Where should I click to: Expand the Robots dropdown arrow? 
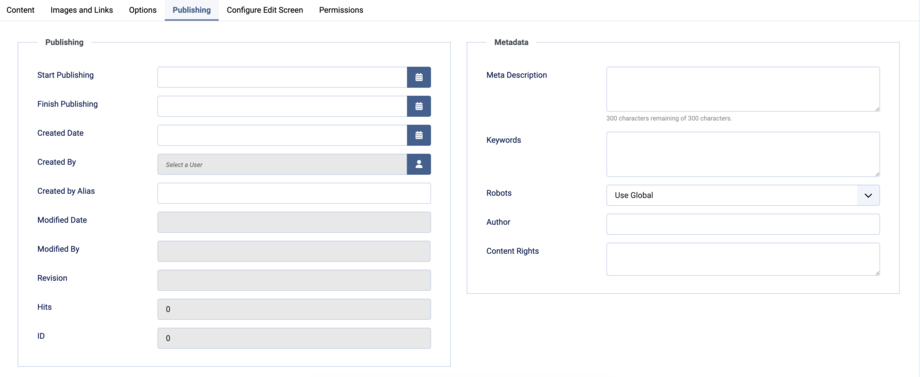(x=868, y=195)
